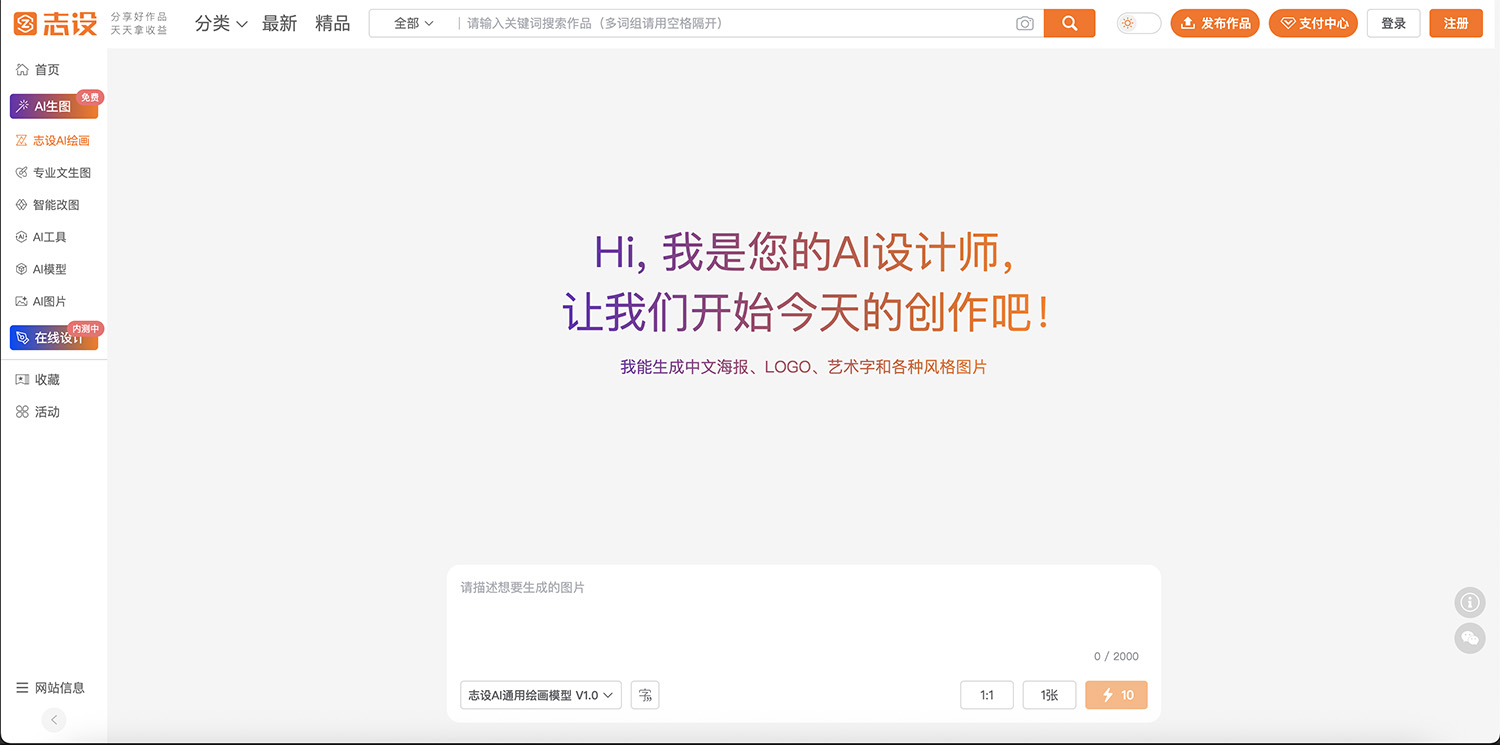Screen dimensions: 1500x745
Task: Open the 分类 category dropdown
Action: [221, 23]
